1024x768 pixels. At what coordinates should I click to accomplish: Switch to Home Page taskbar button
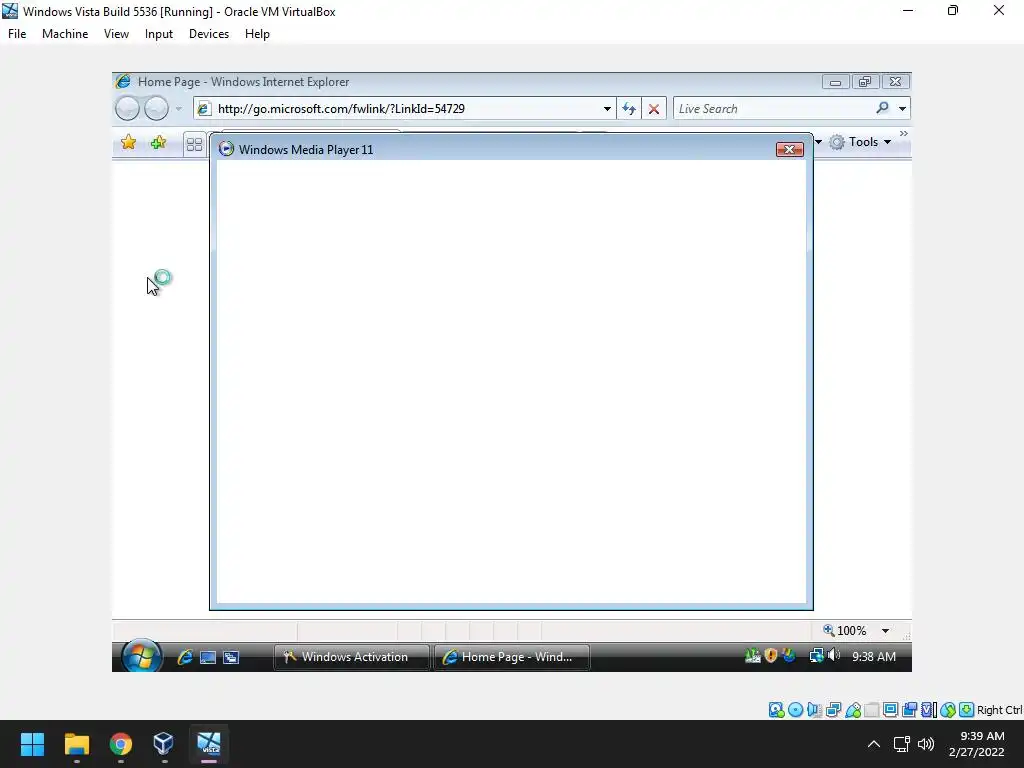[x=512, y=657]
